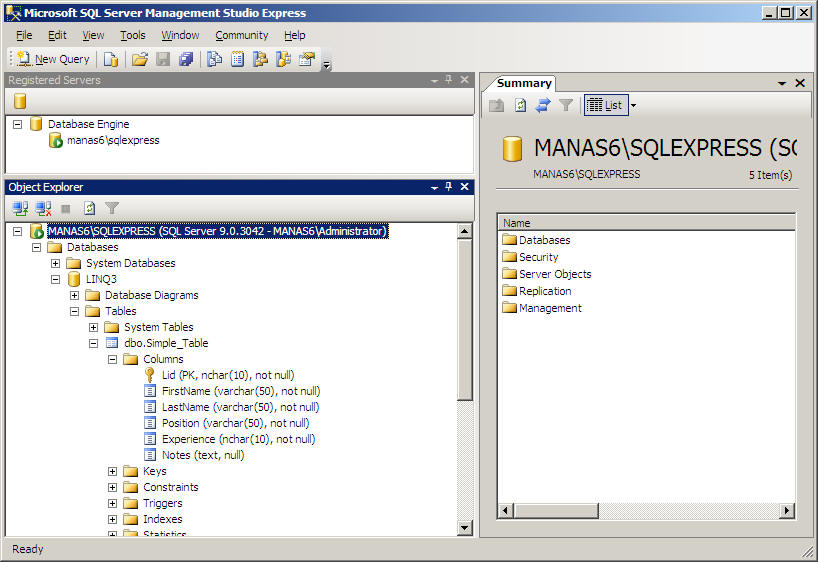
Task: Open the Community menu
Action: (x=242, y=35)
